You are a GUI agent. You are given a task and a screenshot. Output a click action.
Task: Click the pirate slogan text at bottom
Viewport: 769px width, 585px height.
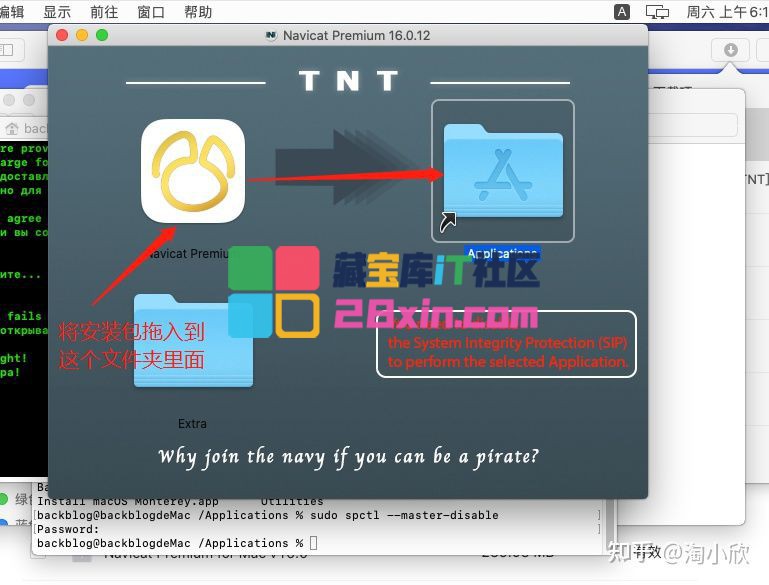[x=348, y=457]
